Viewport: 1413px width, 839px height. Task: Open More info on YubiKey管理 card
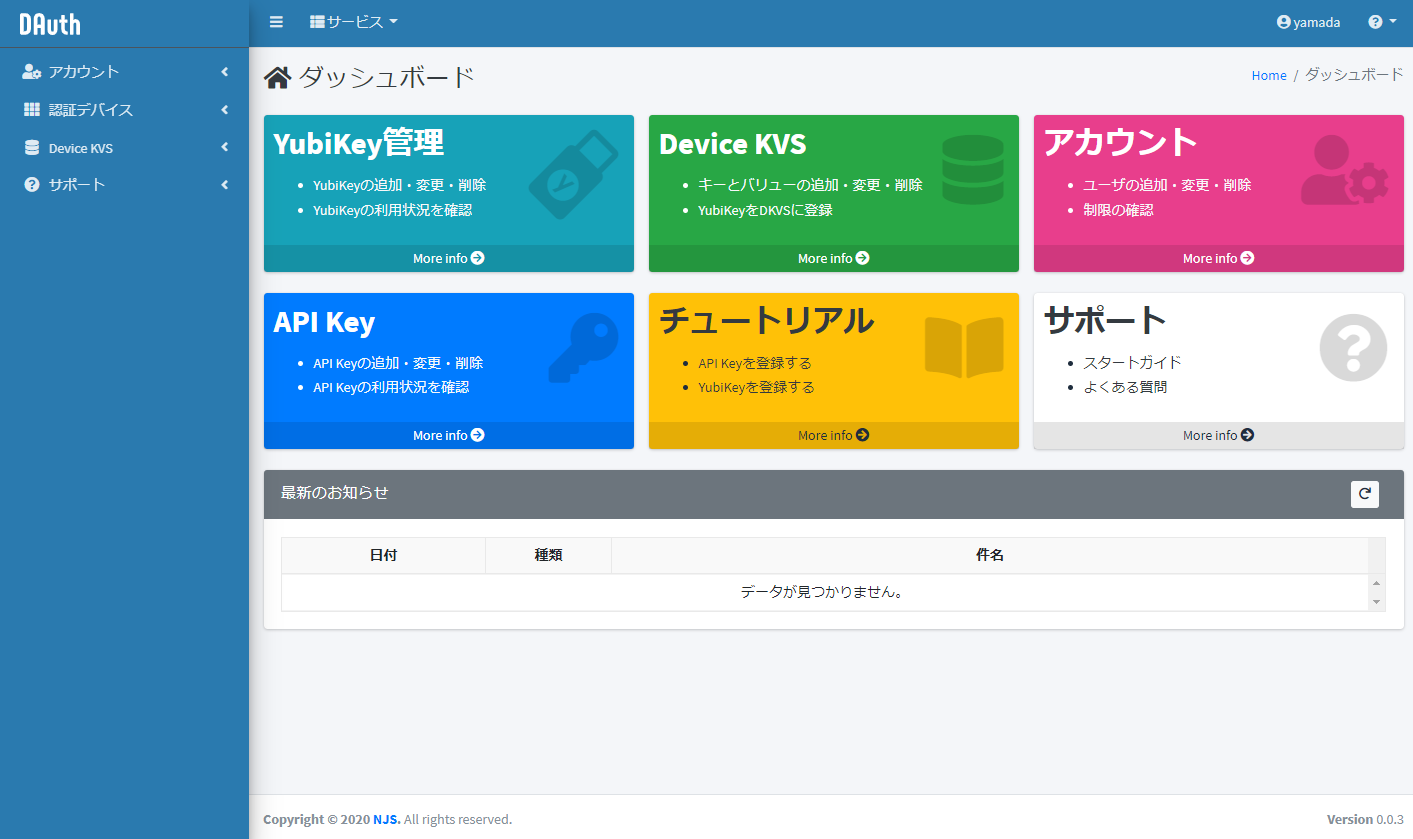pos(449,258)
